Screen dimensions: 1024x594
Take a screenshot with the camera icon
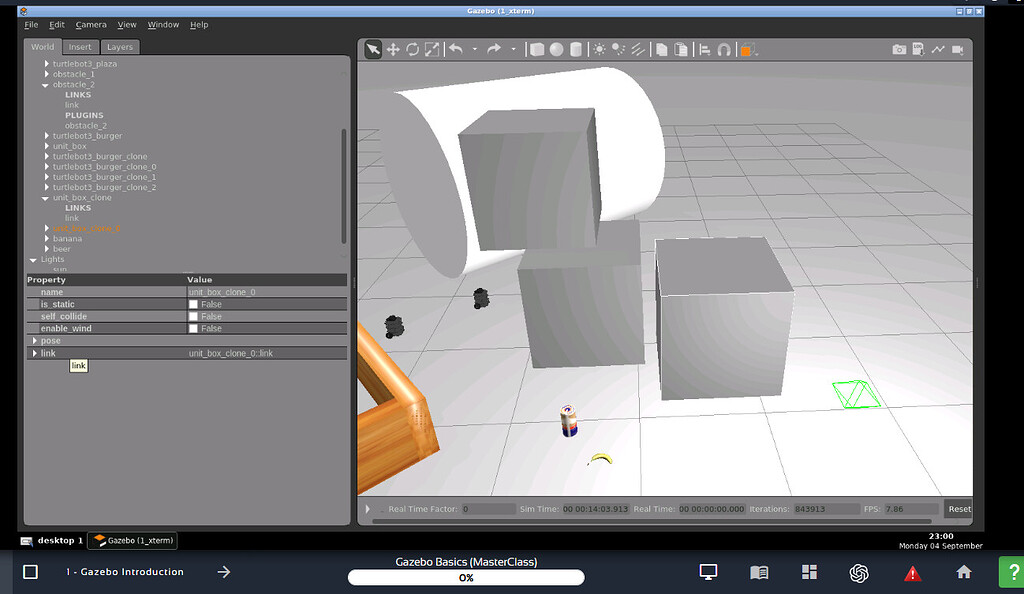[x=899, y=48]
